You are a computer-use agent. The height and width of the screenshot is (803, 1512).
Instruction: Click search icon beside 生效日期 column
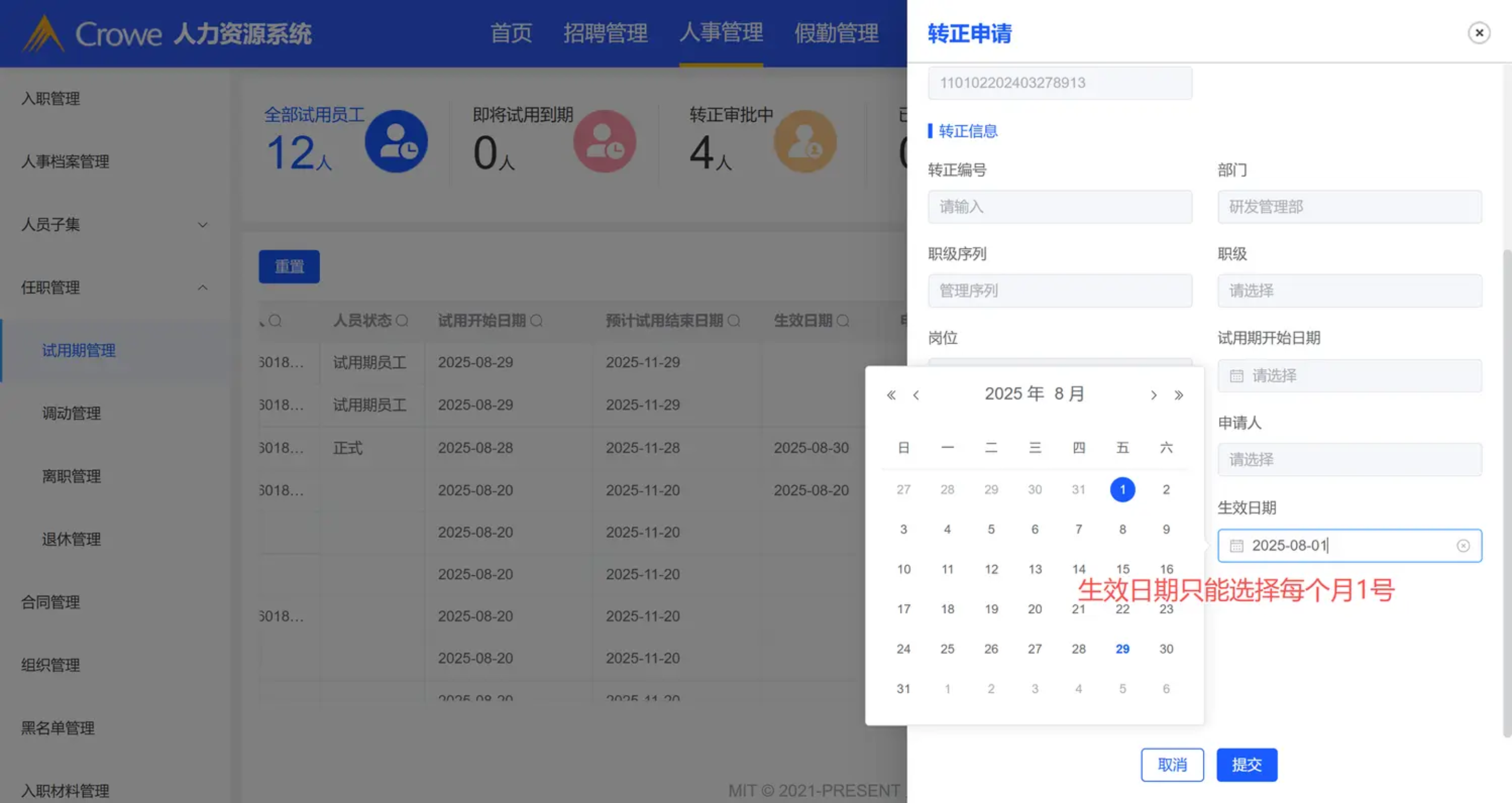pos(843,321)
